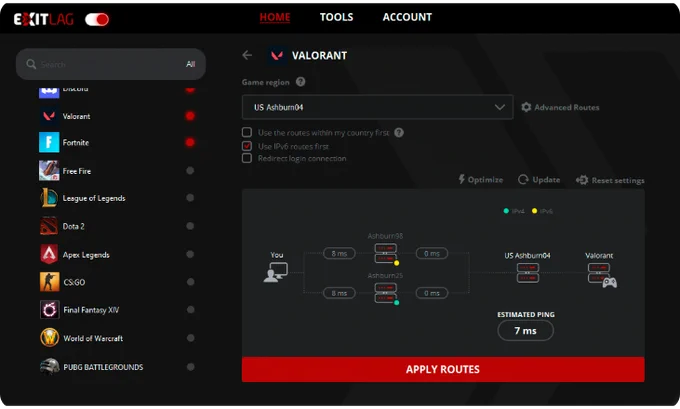Select the League of Legends row label
This screenshot has height=409, width=680.
tap(94, 198)
